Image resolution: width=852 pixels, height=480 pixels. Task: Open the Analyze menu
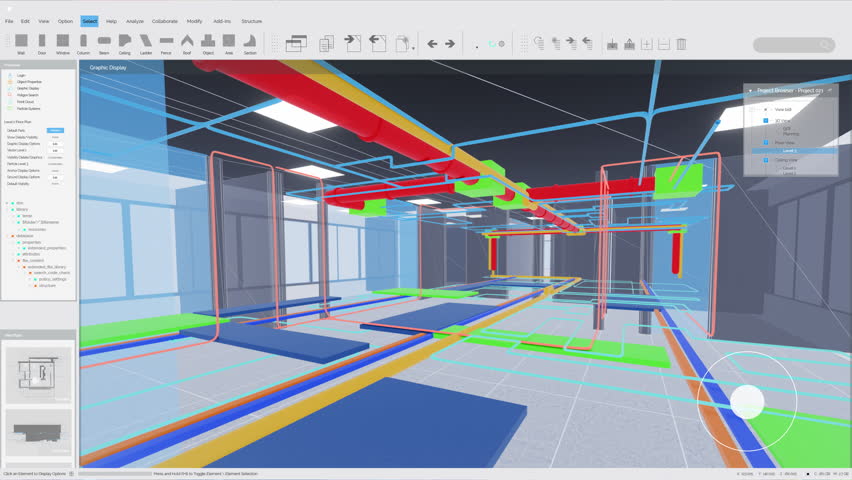click(135, 21)
